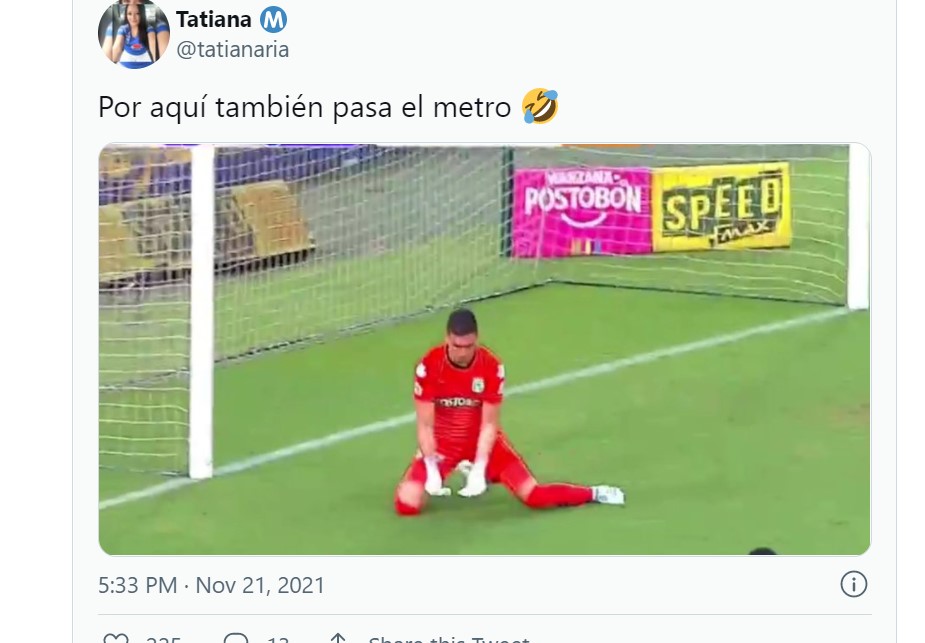Open the Twitter info circle icon
This screenshot has height=643, width=925.
[853, 584]
